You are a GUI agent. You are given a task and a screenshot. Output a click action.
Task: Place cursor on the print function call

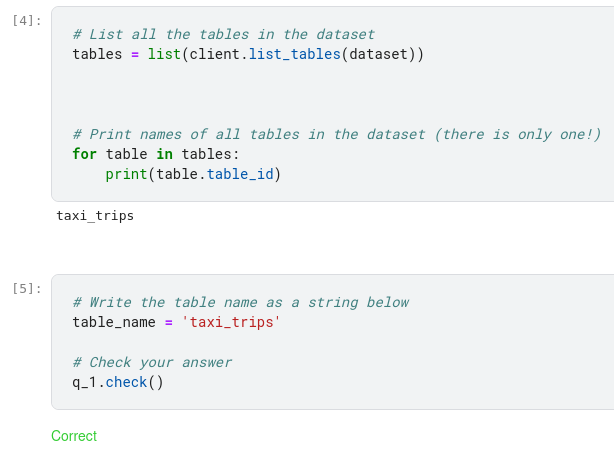(125, 174)
